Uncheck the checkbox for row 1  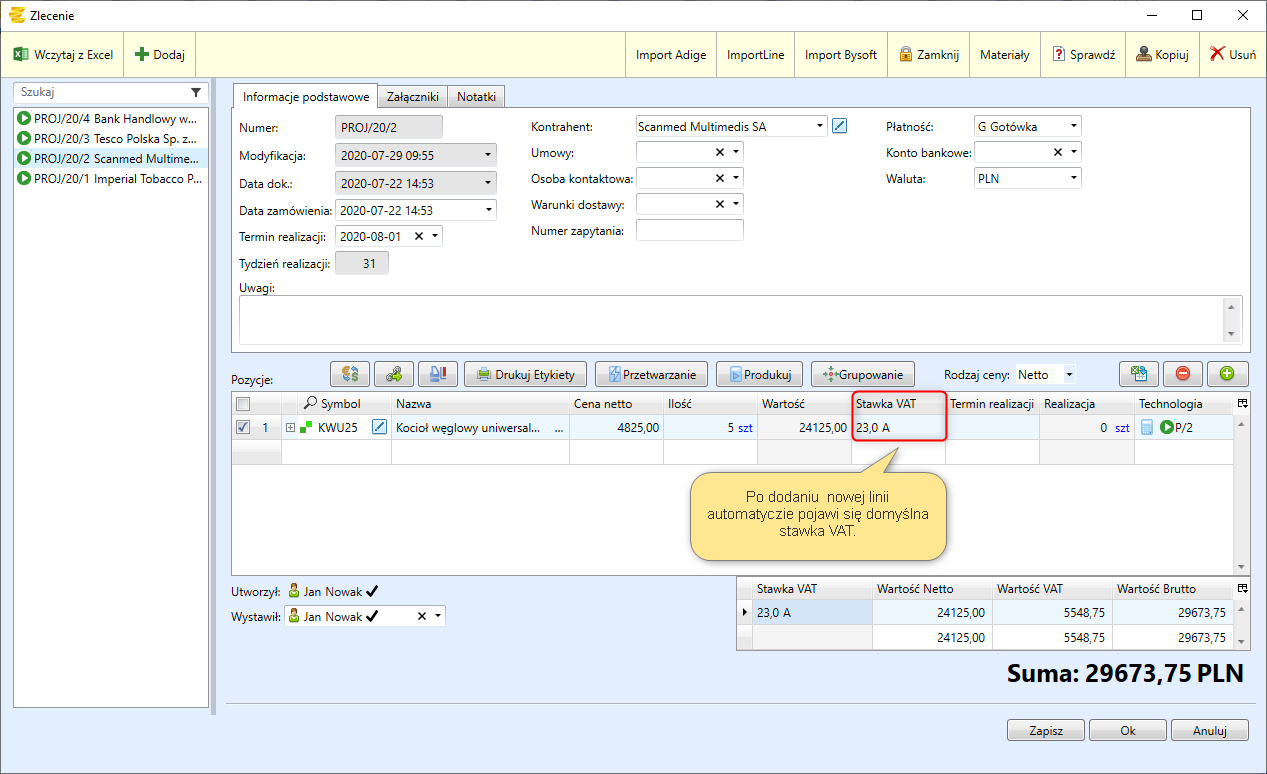[x=243, y=428]
